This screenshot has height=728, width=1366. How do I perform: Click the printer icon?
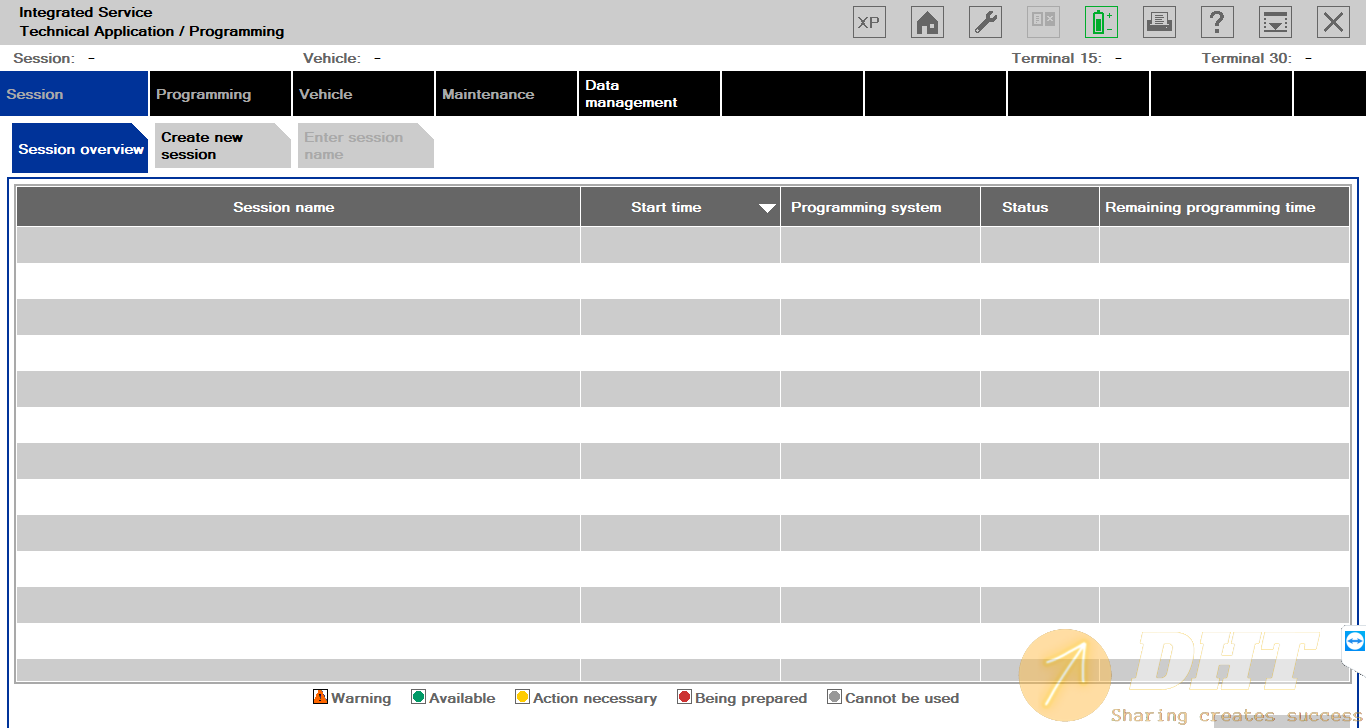click(x=1159, y=22)
